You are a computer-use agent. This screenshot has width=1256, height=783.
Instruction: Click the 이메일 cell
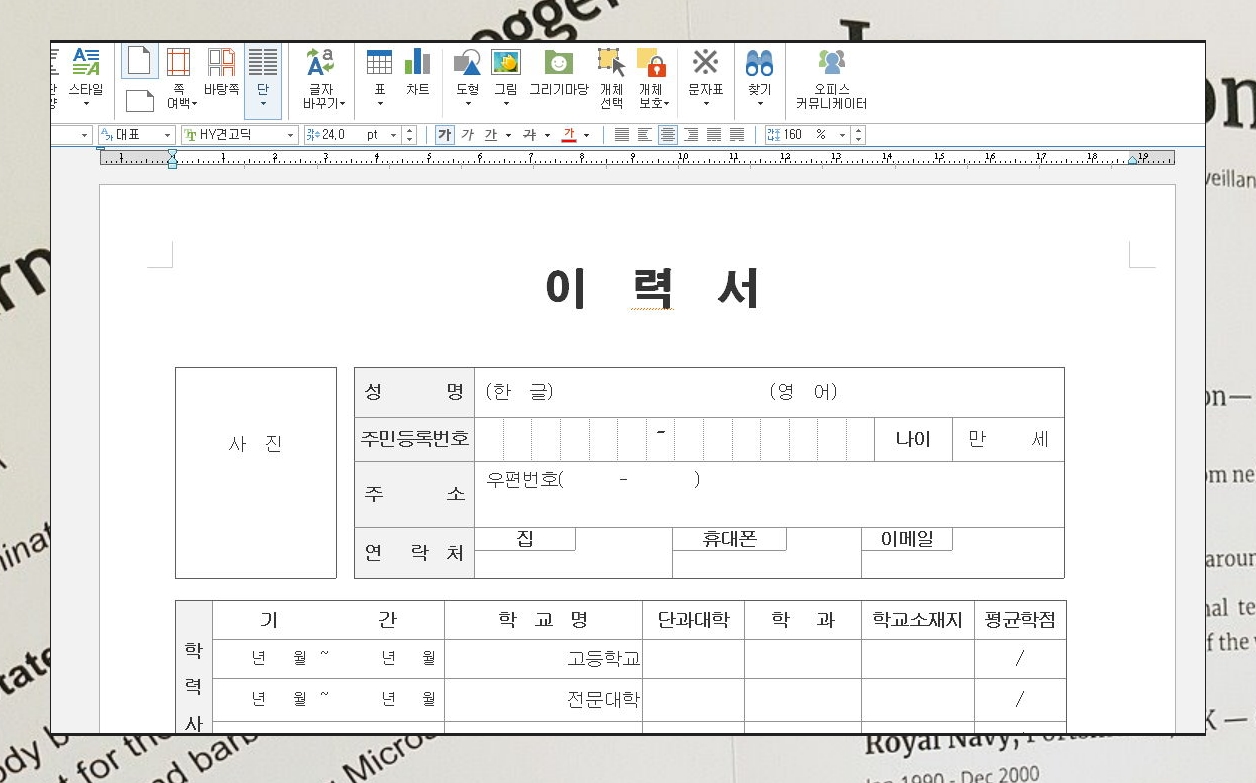907,539
